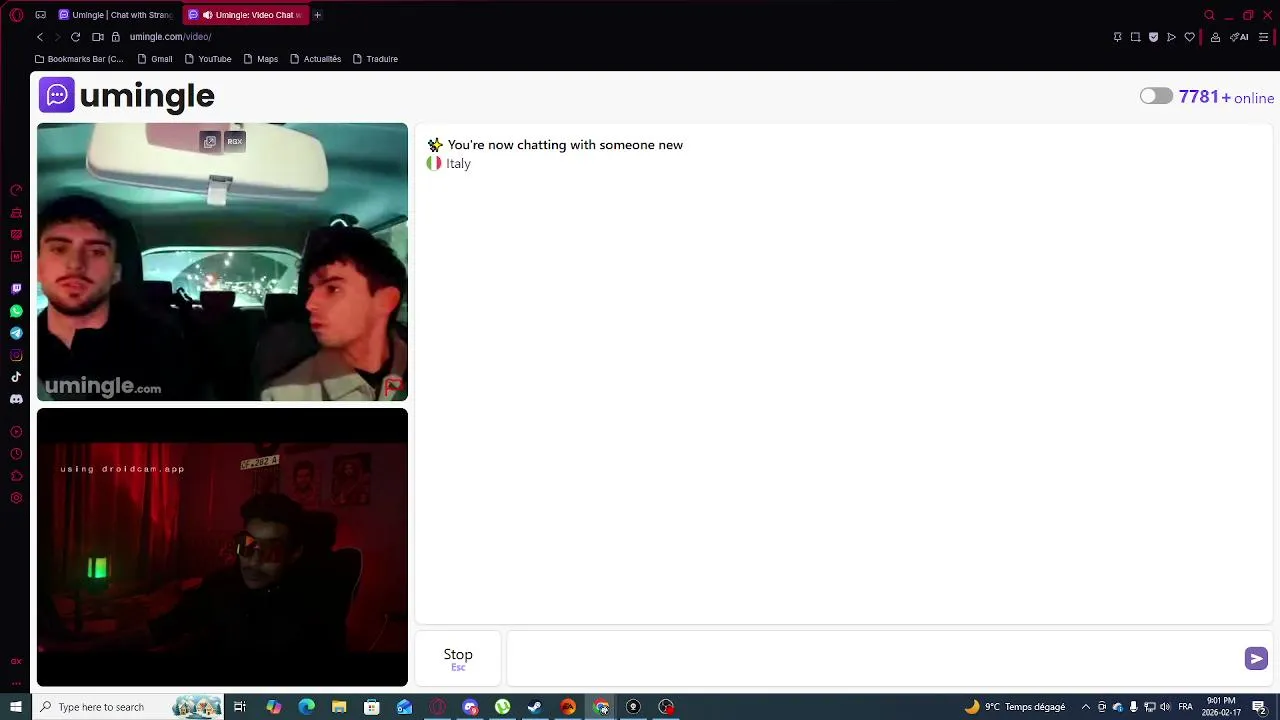The width and height of the screenshot is (1280, 720).
Task: Click the stranger's video feed
Action: [x=222, y=262]
